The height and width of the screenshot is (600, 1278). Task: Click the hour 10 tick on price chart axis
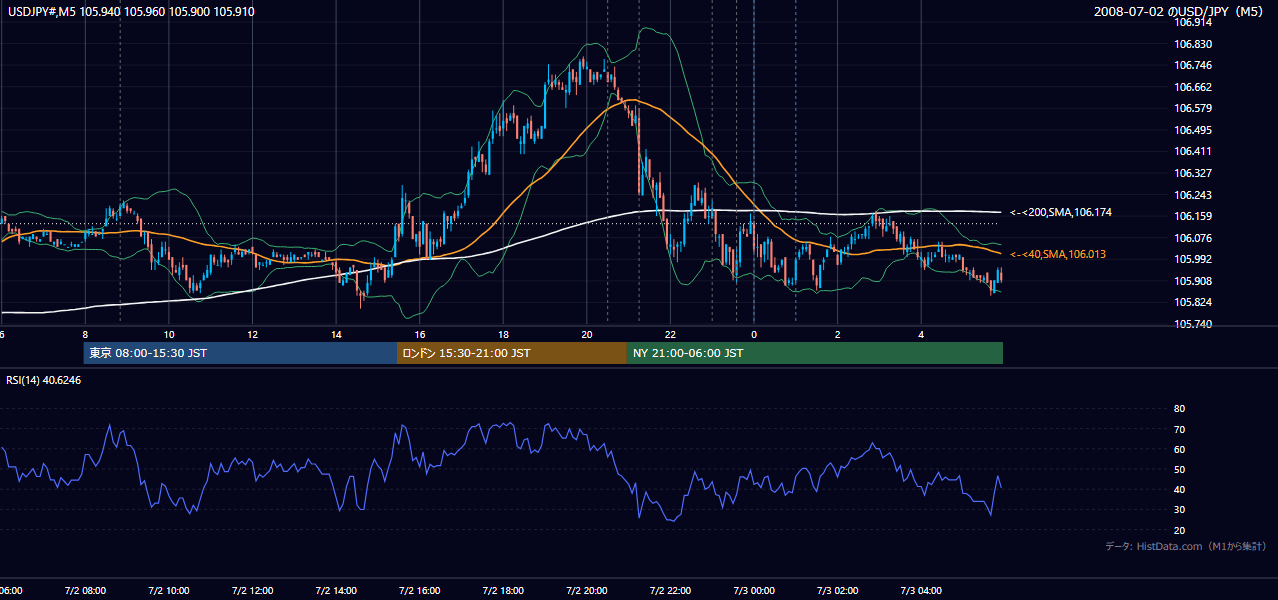coord(169,335)
